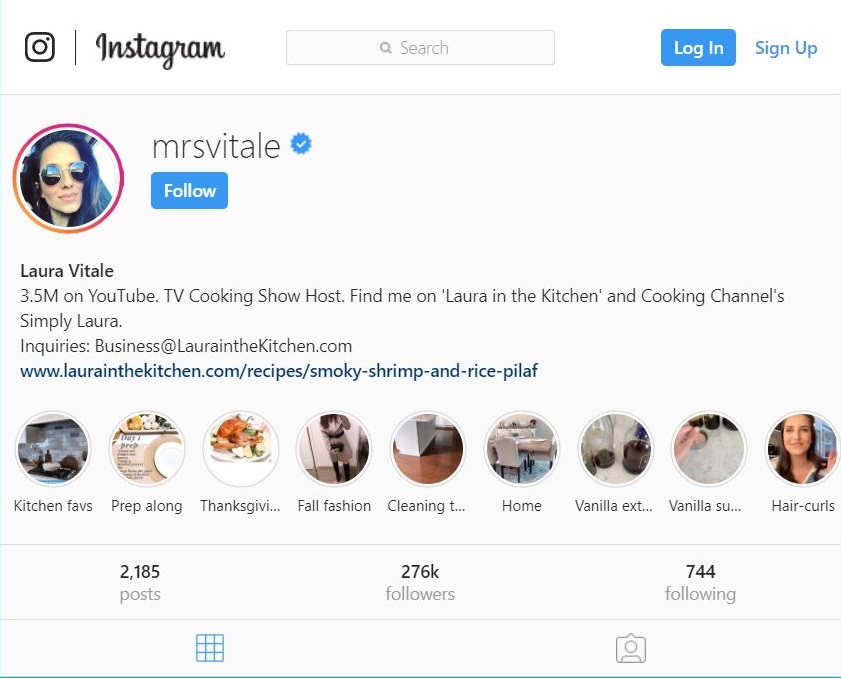Focus the Search input field
This screenshot has height=678, width=841.
coord(420,48)
